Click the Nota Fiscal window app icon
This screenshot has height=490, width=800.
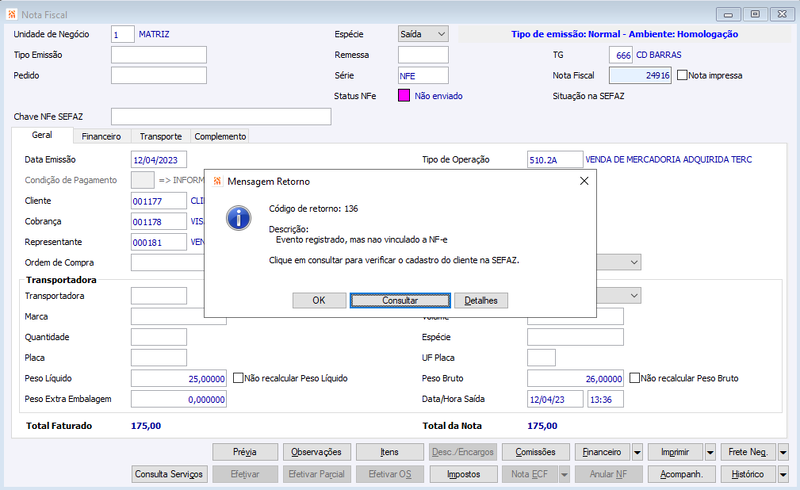[12, 14]
